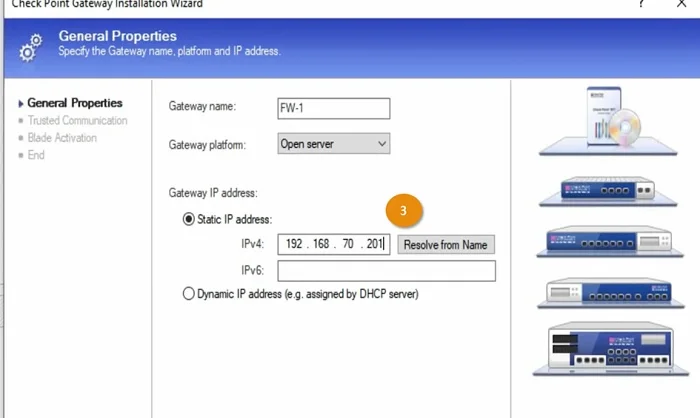Close the Gateway Installation Wizard window

coord(681,4)
